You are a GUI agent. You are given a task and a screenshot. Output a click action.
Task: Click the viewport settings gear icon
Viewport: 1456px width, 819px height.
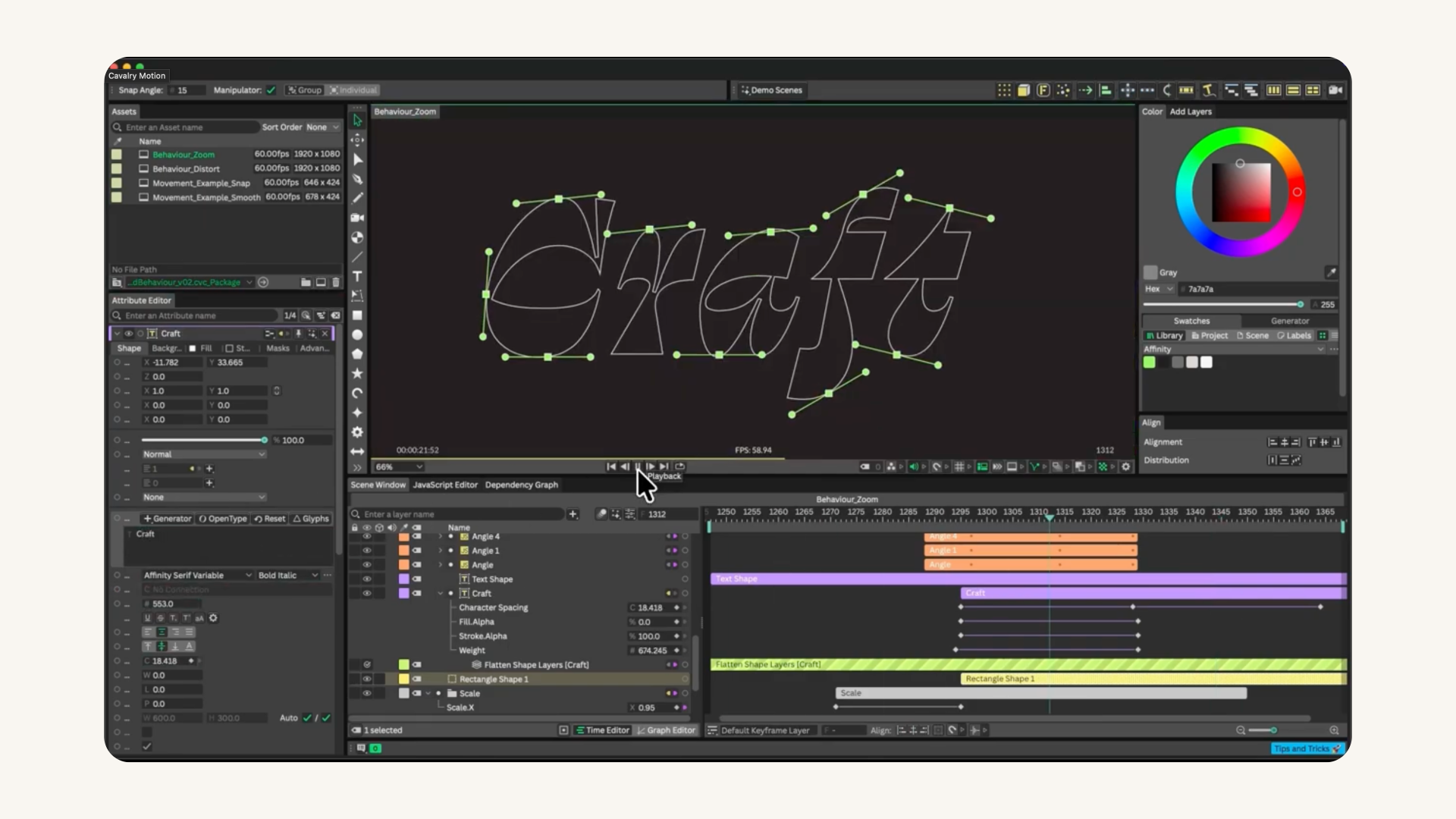tap(1126, 467)
